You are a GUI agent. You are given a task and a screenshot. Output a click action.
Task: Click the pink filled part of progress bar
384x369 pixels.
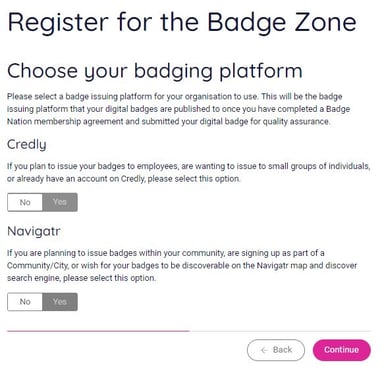98,331
